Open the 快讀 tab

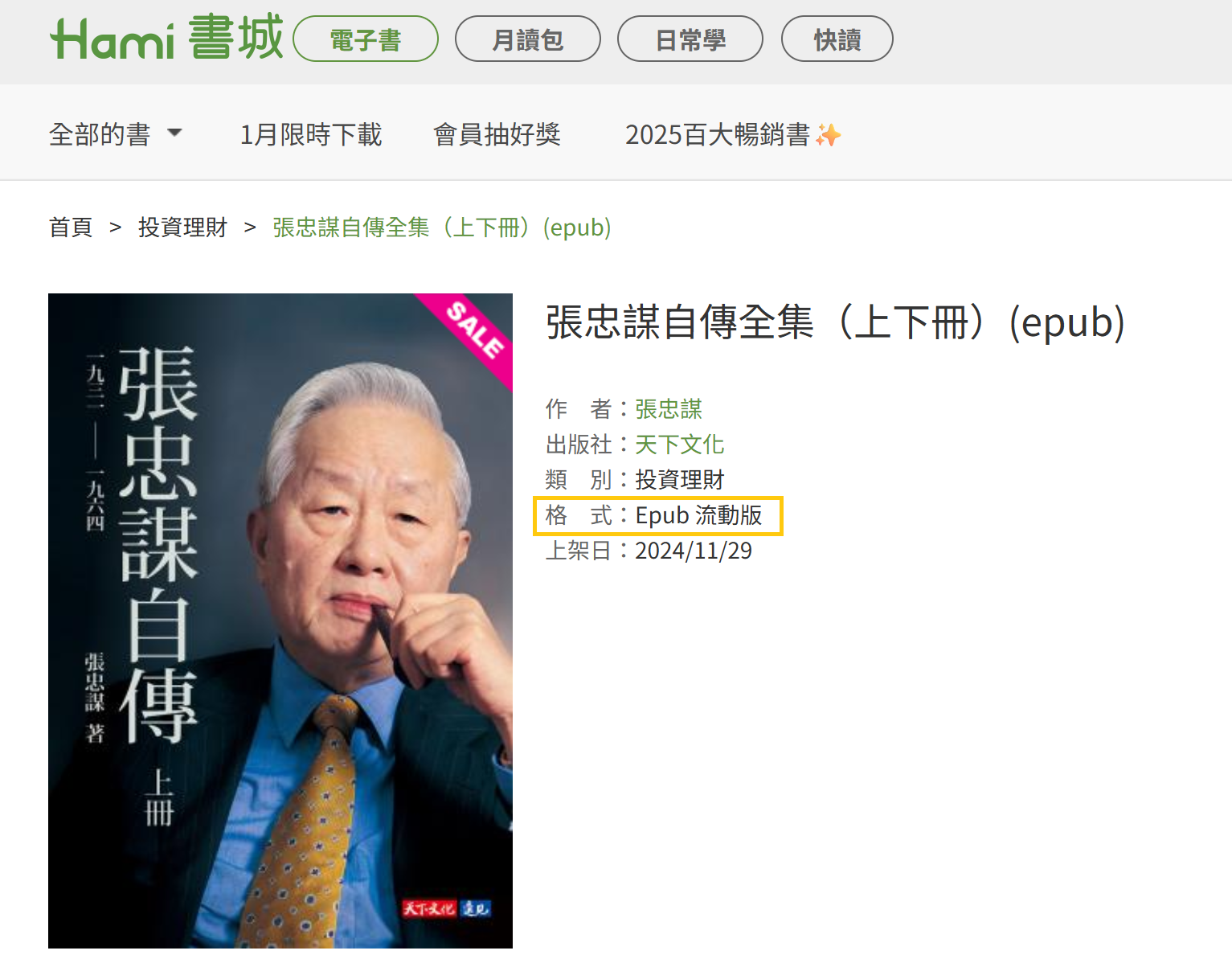click(x=837, y=39)
